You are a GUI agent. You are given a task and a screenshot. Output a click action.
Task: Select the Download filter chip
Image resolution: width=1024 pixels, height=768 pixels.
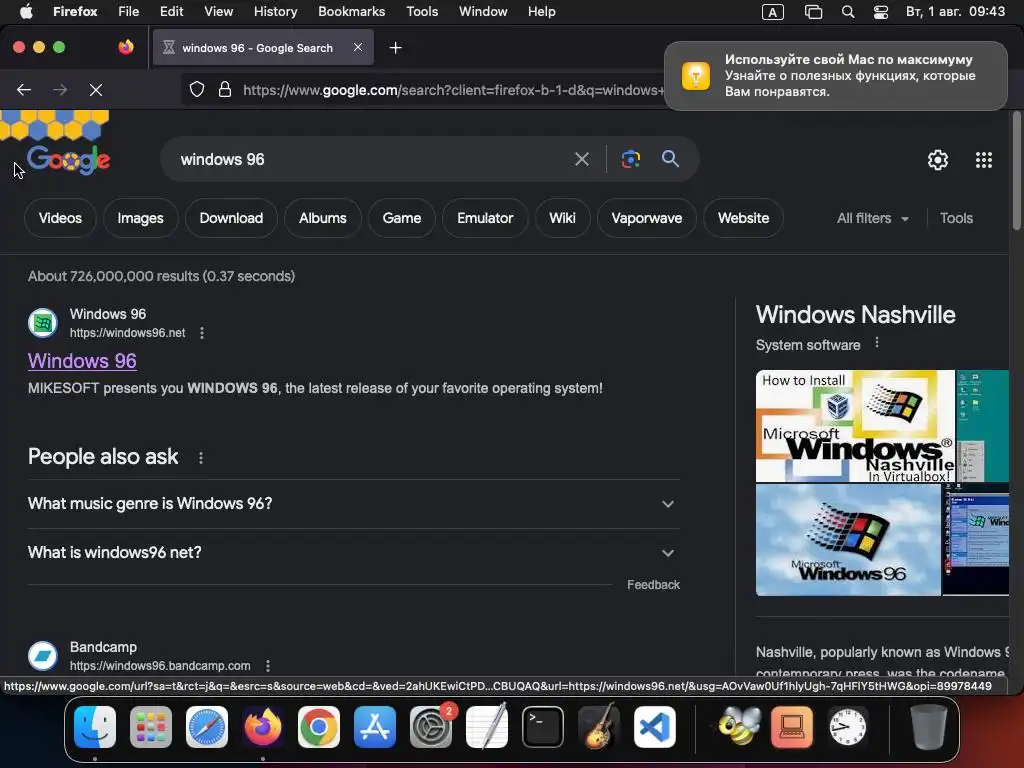click(x=231, y=218)
